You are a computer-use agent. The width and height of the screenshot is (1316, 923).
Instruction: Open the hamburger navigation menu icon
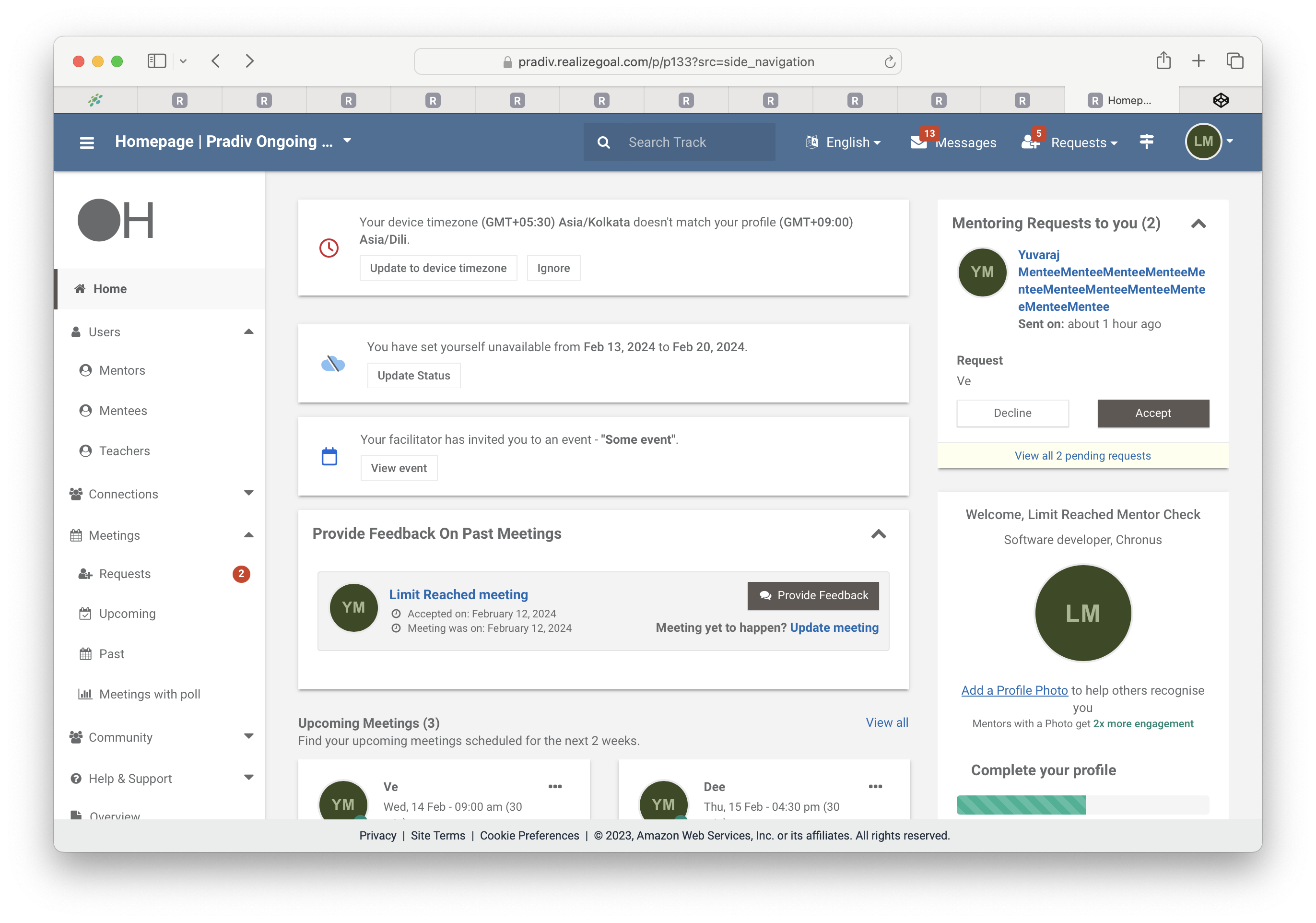coord(86,142)
